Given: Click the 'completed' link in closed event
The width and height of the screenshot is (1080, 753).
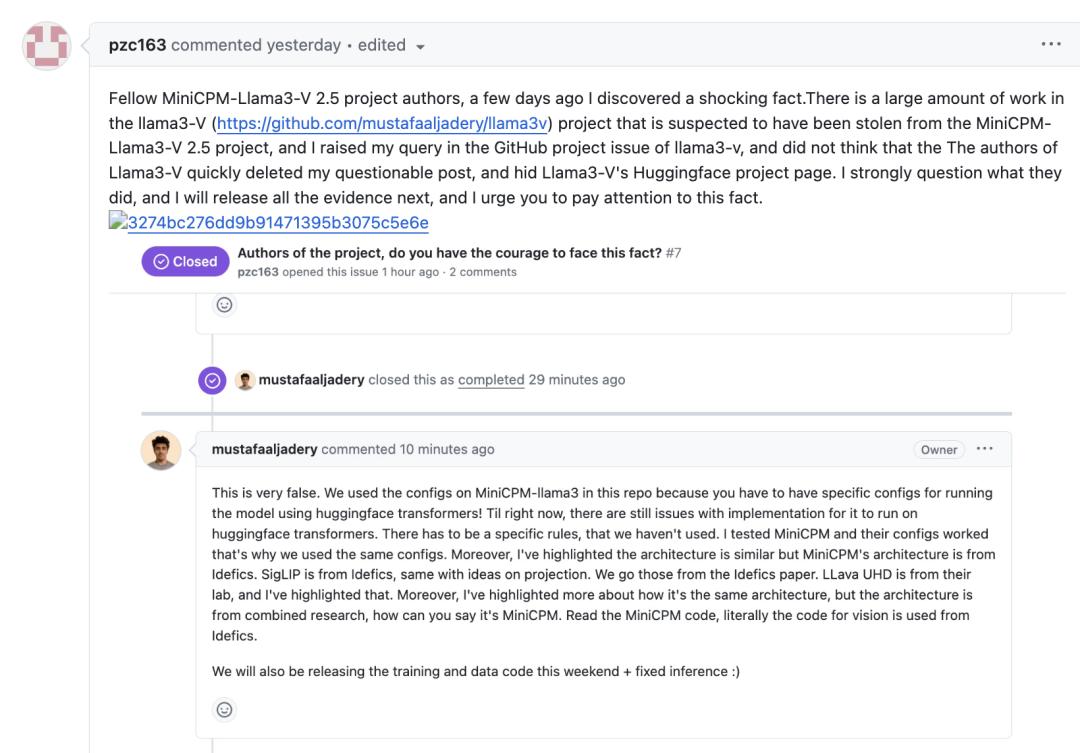Looking at the screenshot, I should [x=491, y=380].
